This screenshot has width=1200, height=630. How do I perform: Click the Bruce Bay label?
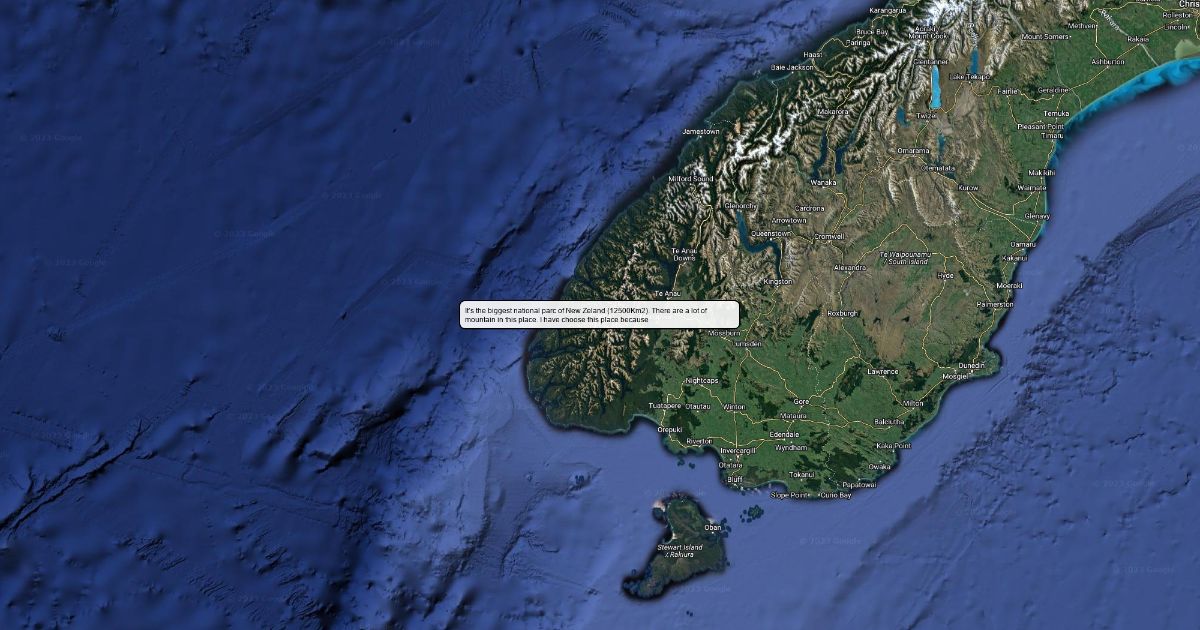click(x=871, y=32)
